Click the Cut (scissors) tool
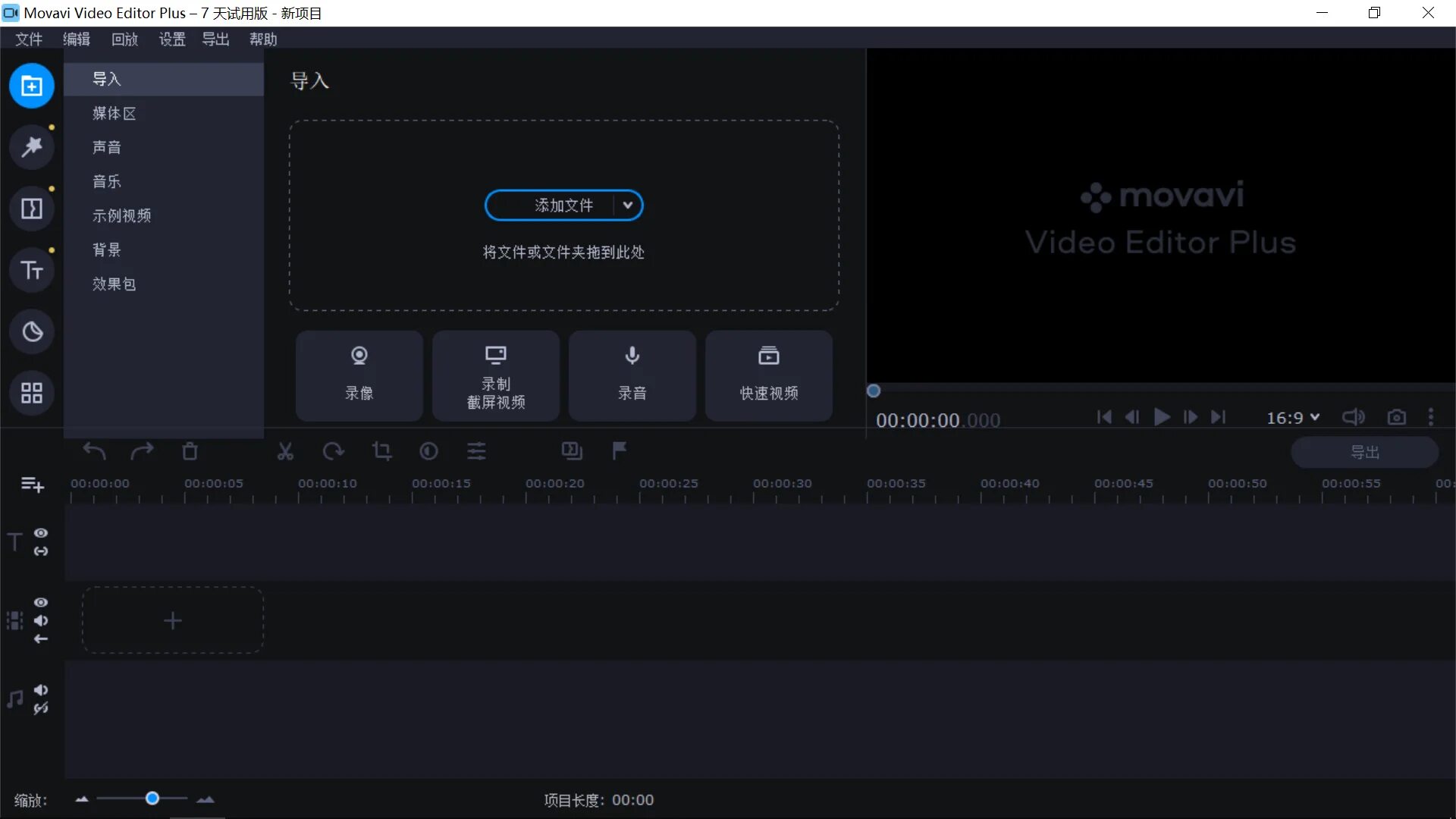The height and width of the screenshot is (819, 1456). pyautogui.click(x=284, y=451)
